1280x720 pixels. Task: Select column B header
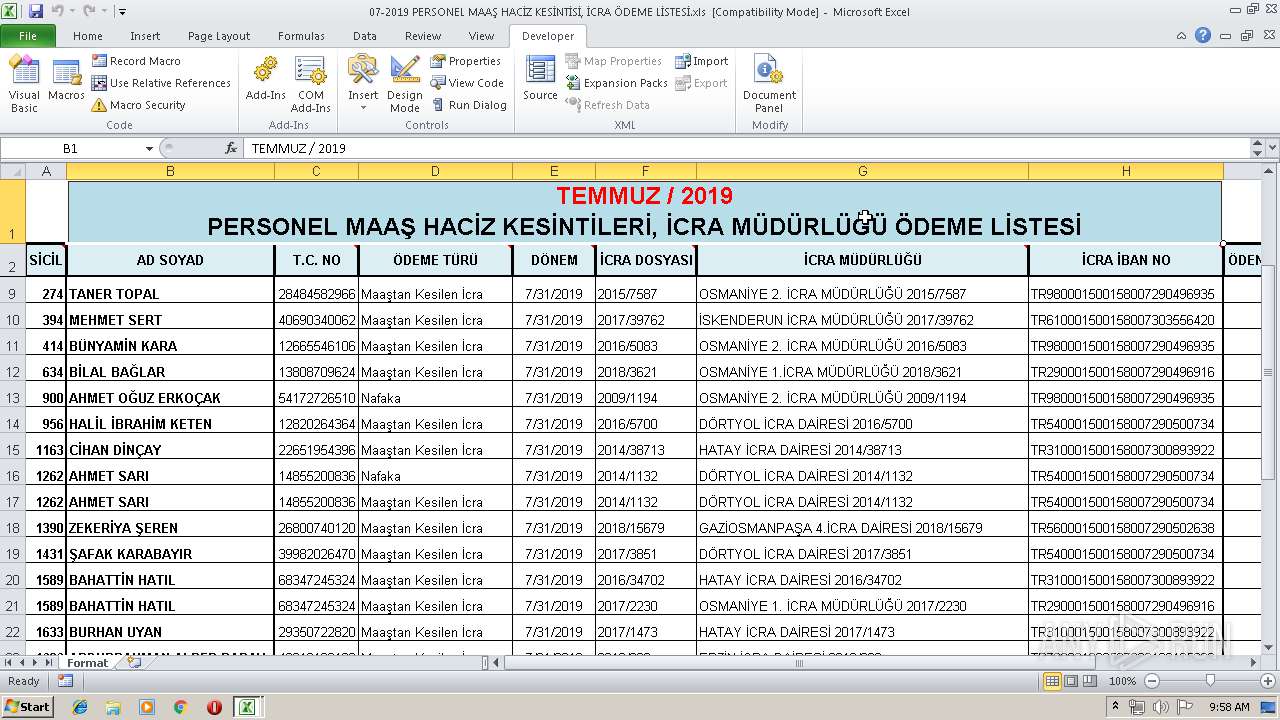[170, 171]
